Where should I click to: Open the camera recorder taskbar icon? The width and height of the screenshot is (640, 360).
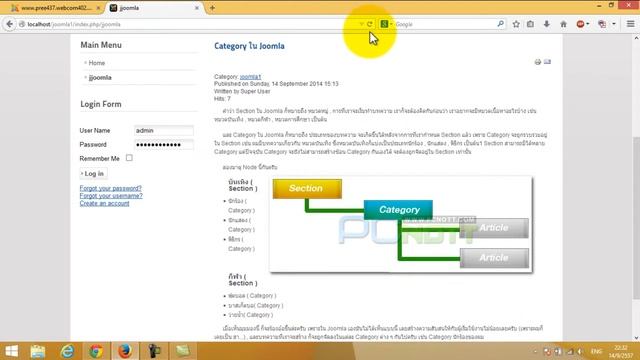pyautogui.click(x=154, y=351)
